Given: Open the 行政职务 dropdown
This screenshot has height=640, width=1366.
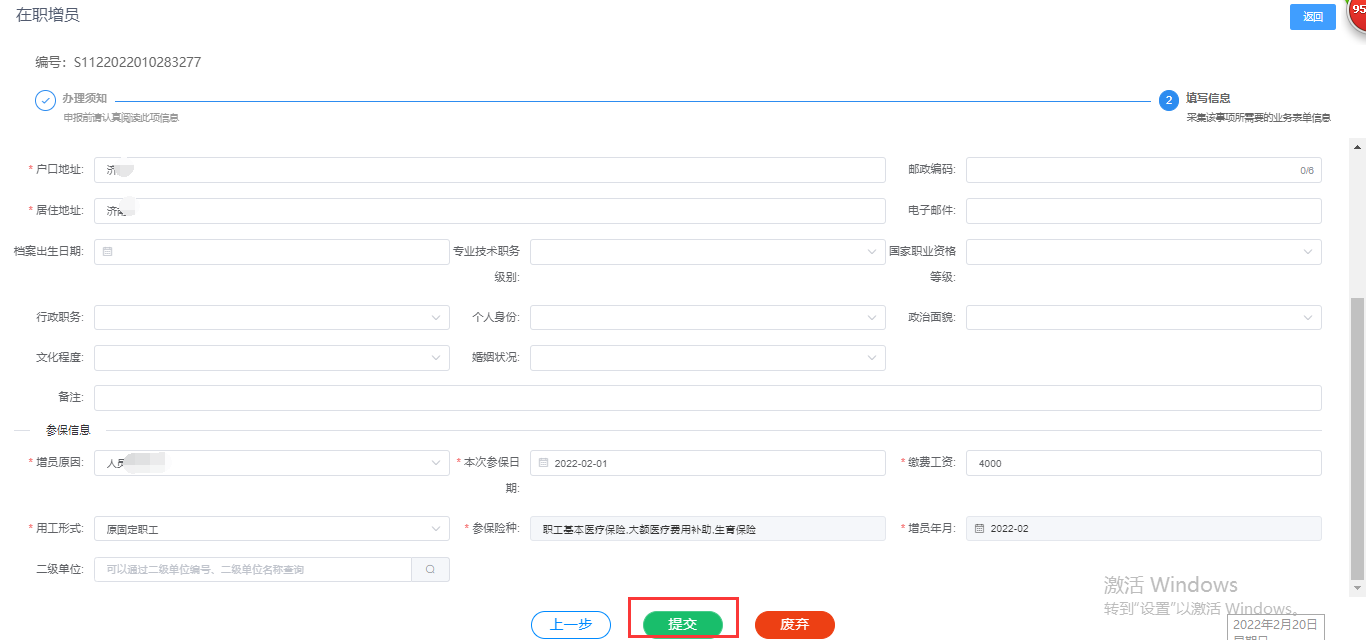Looking at the screenshot, I should pyautogui.click(x=272, y=317).
